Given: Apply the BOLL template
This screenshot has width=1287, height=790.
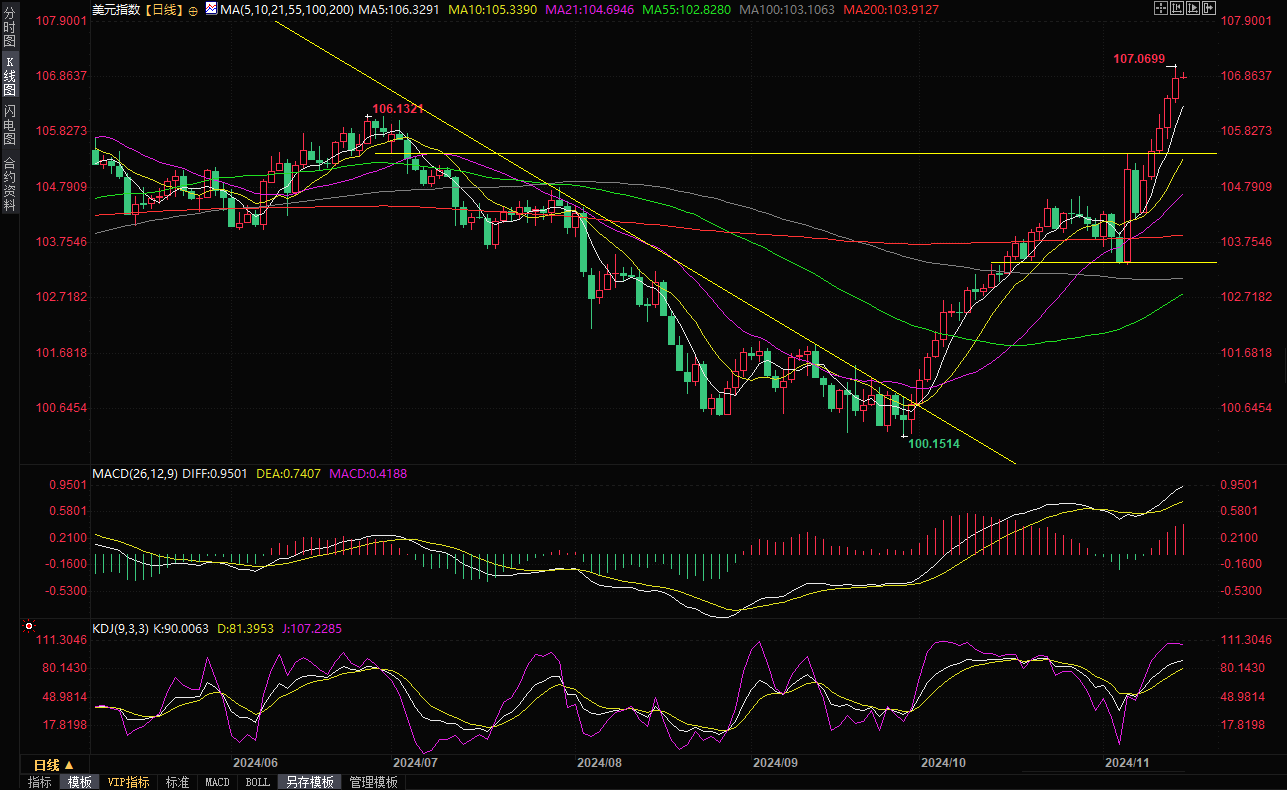Looking at the screenshot, I should click(257, 782).
